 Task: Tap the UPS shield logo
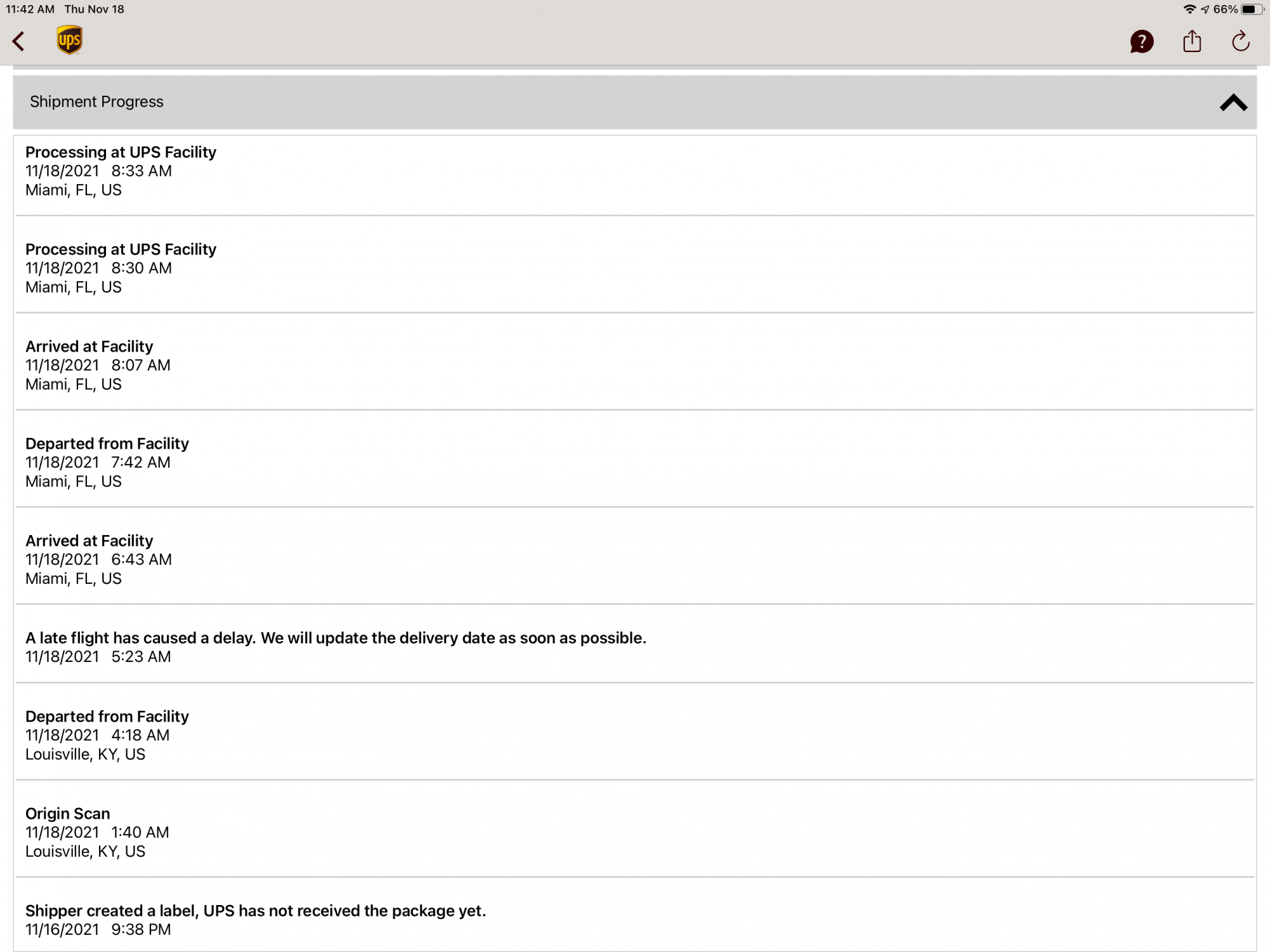[69, 41]
